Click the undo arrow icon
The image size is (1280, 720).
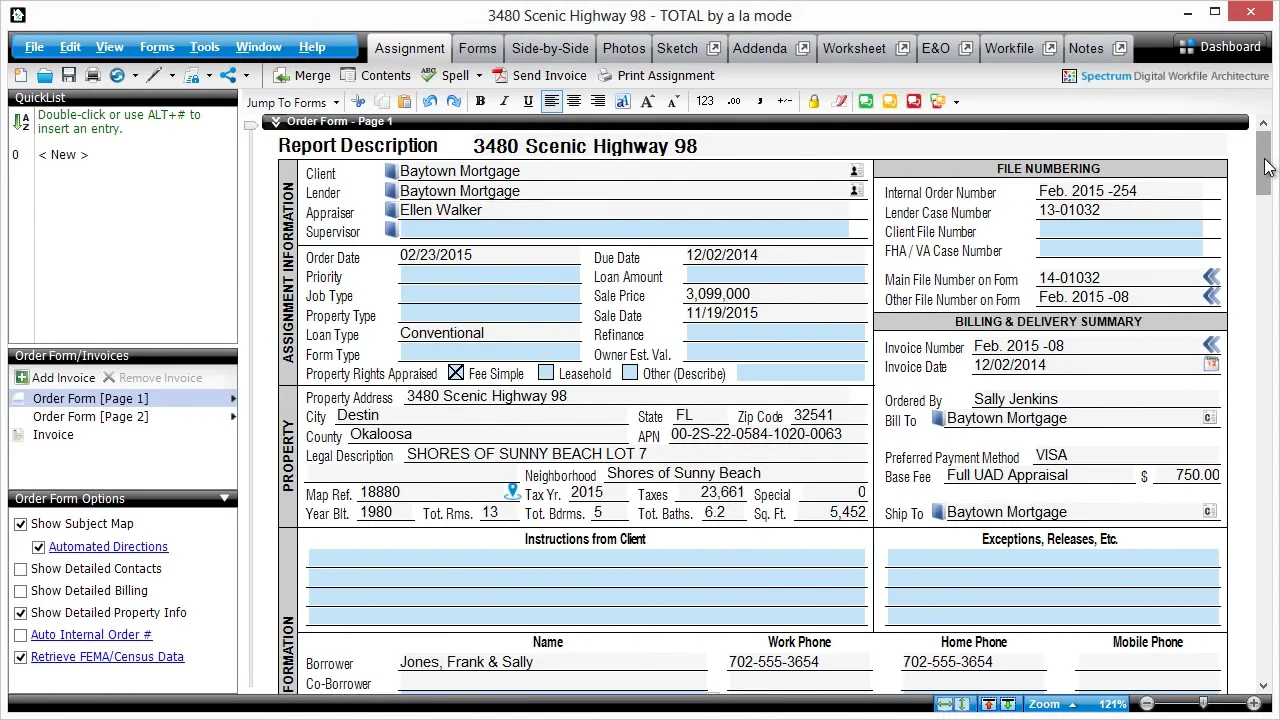pyautogui.click(x=430, y=101)
